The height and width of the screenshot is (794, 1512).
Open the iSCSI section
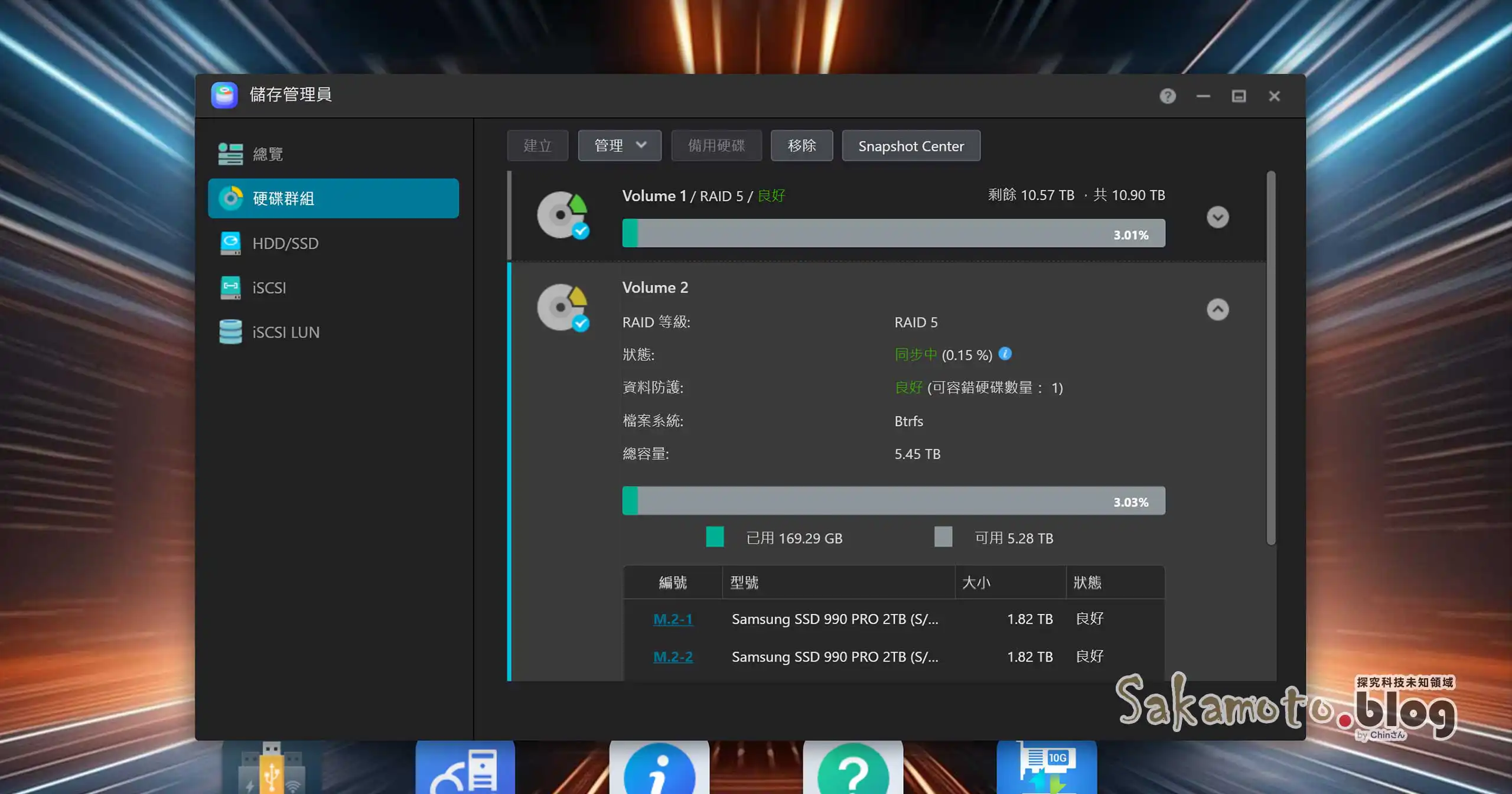269,288
